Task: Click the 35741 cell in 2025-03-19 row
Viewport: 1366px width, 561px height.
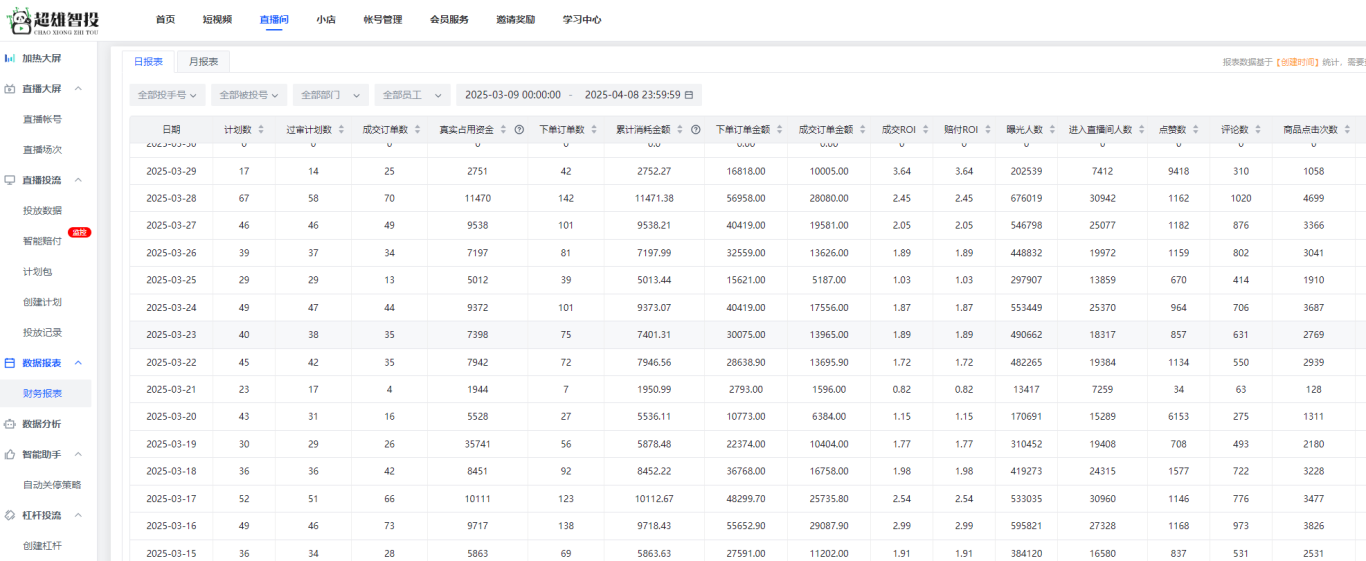Action: click(x=477, y=444)
